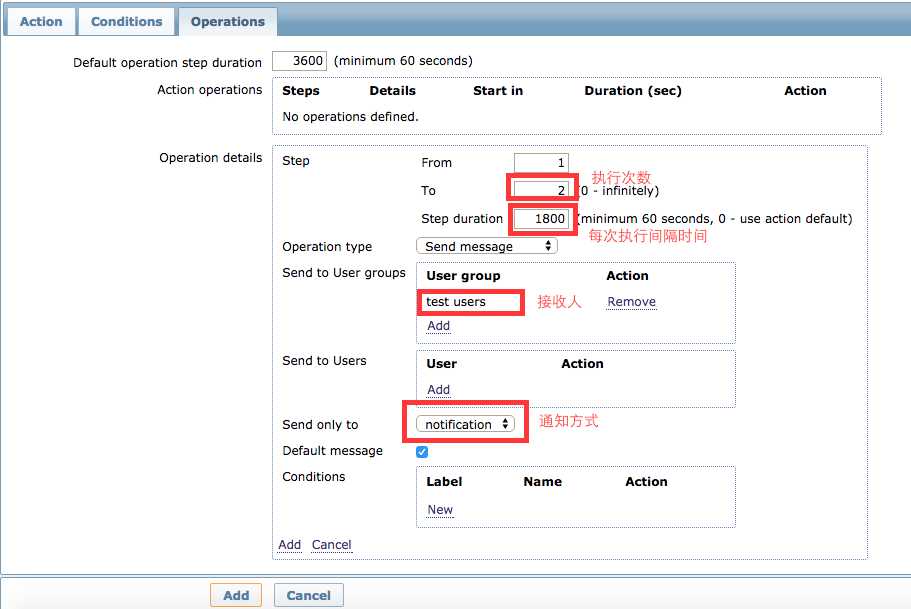
Task: Click the Add link in Operation details
Action: point(290,544)
